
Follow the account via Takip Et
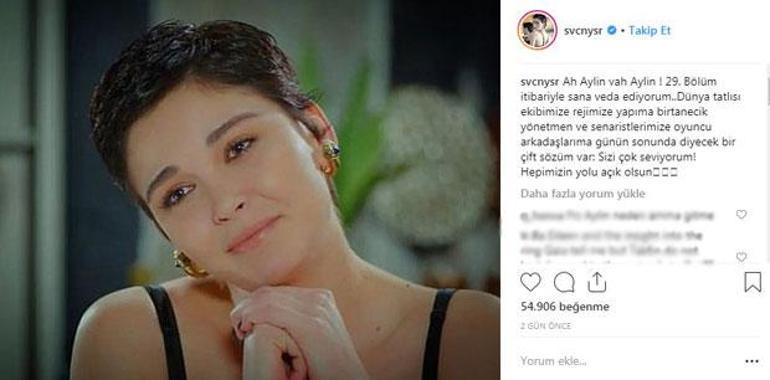coord(650,31)
